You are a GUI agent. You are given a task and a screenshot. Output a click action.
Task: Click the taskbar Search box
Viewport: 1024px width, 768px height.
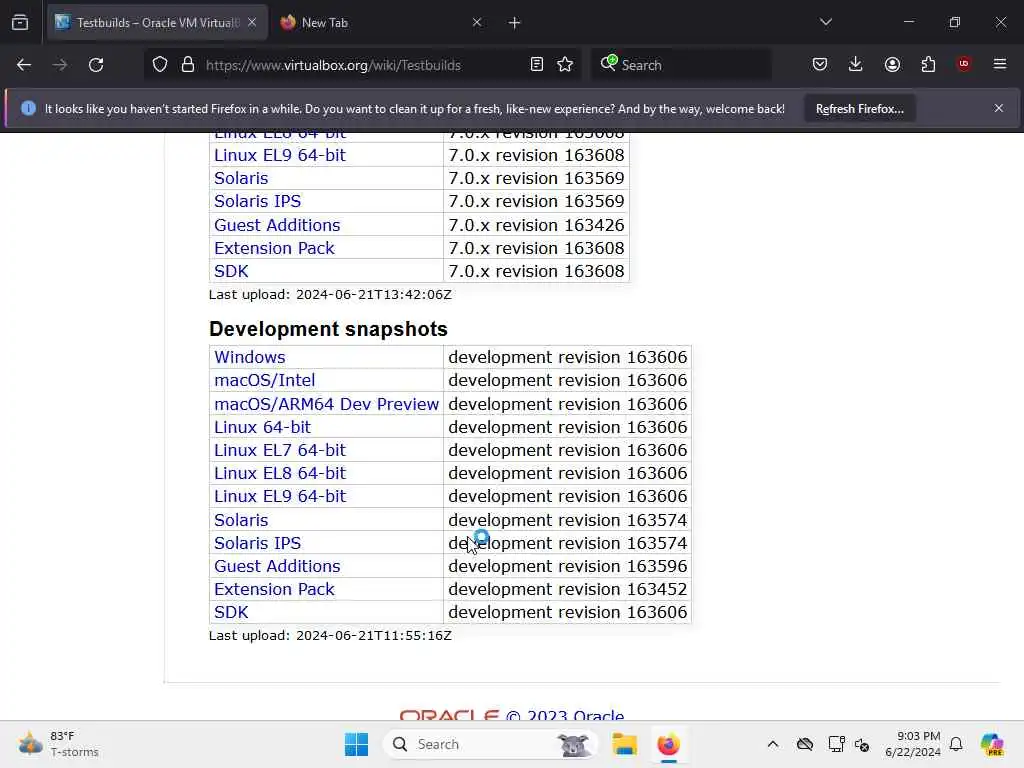click(x=490, y=744)
